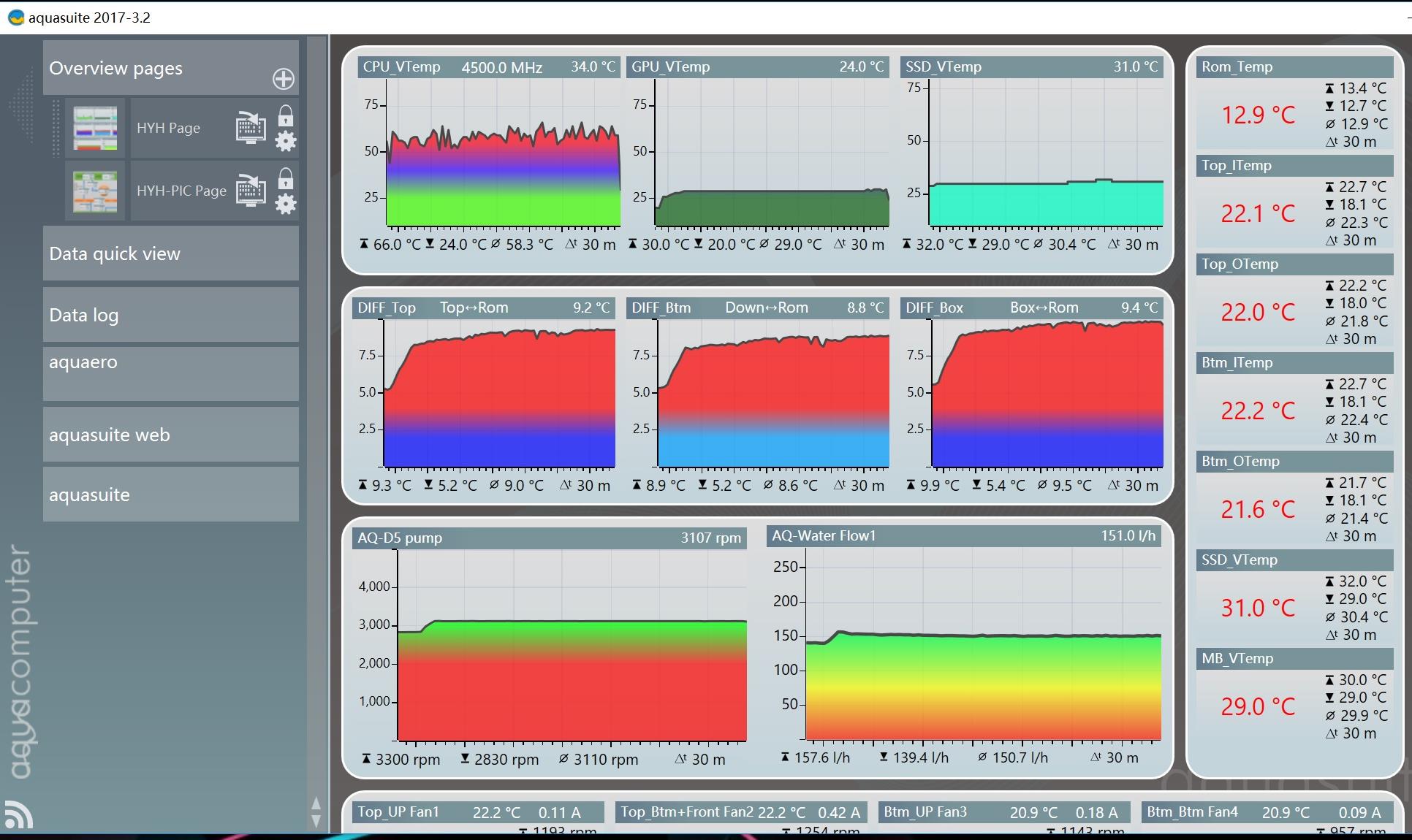Add a new overview page with plus icon
The height and width of the screenshot is (840, 1412).
coord(284,79)
